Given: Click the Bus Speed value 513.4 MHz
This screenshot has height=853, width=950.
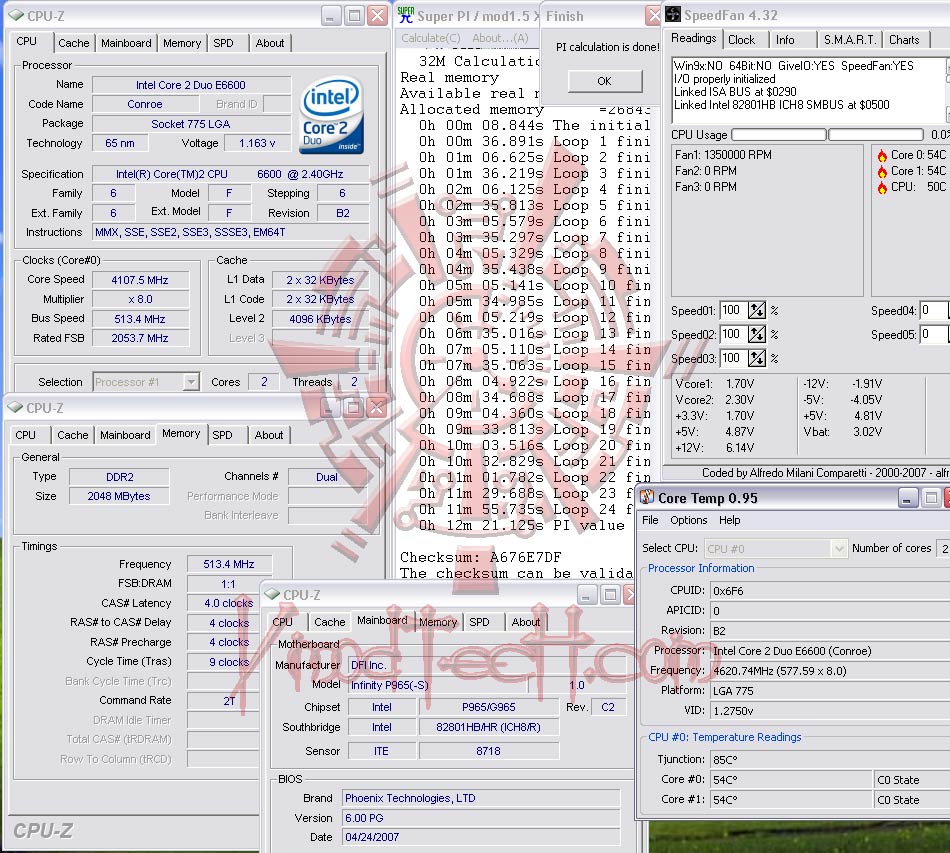Looking at the screenshot, I should coord(140,319).
